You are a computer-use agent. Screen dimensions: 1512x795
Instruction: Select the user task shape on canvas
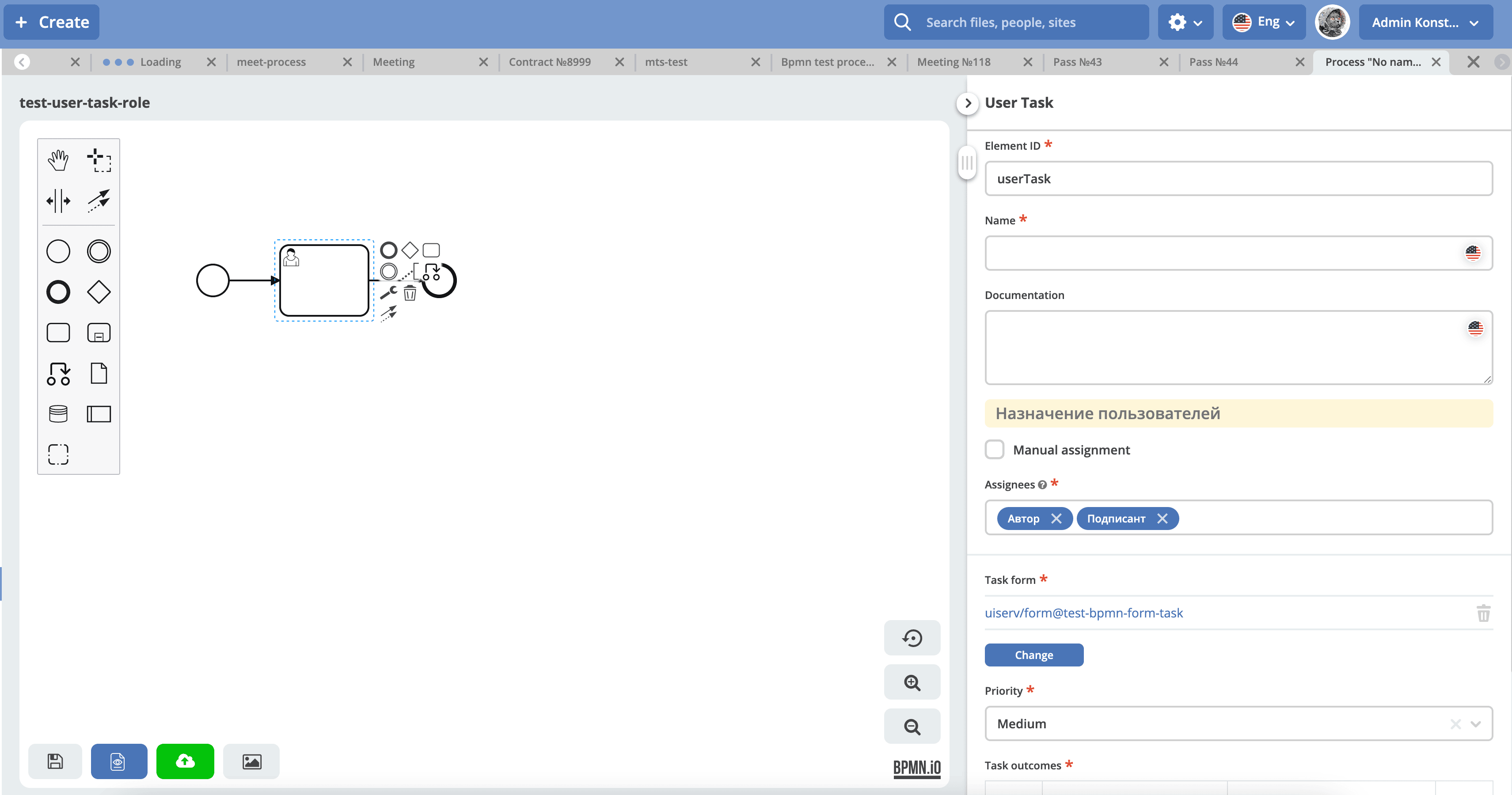pyautogui.click(x=324, y=280)
